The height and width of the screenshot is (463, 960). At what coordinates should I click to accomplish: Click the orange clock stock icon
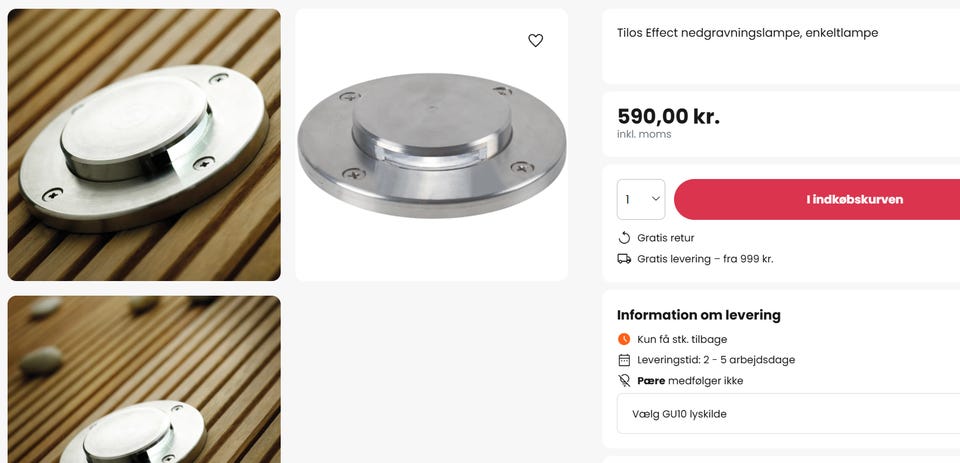[624, 340]
